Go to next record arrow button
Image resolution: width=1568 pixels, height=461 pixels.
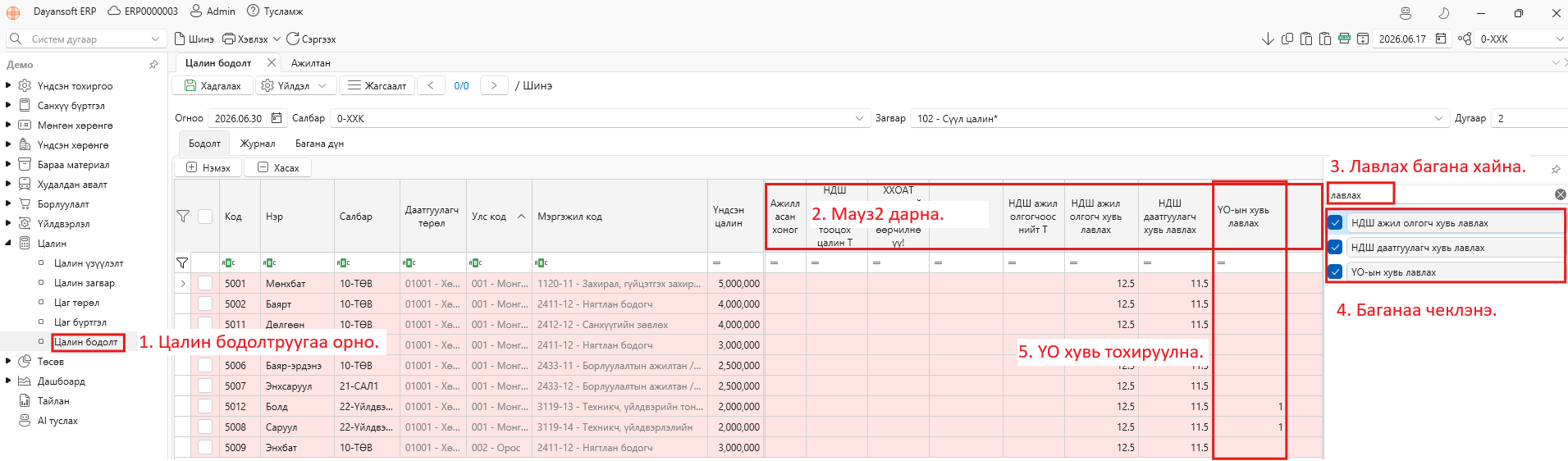493,85
